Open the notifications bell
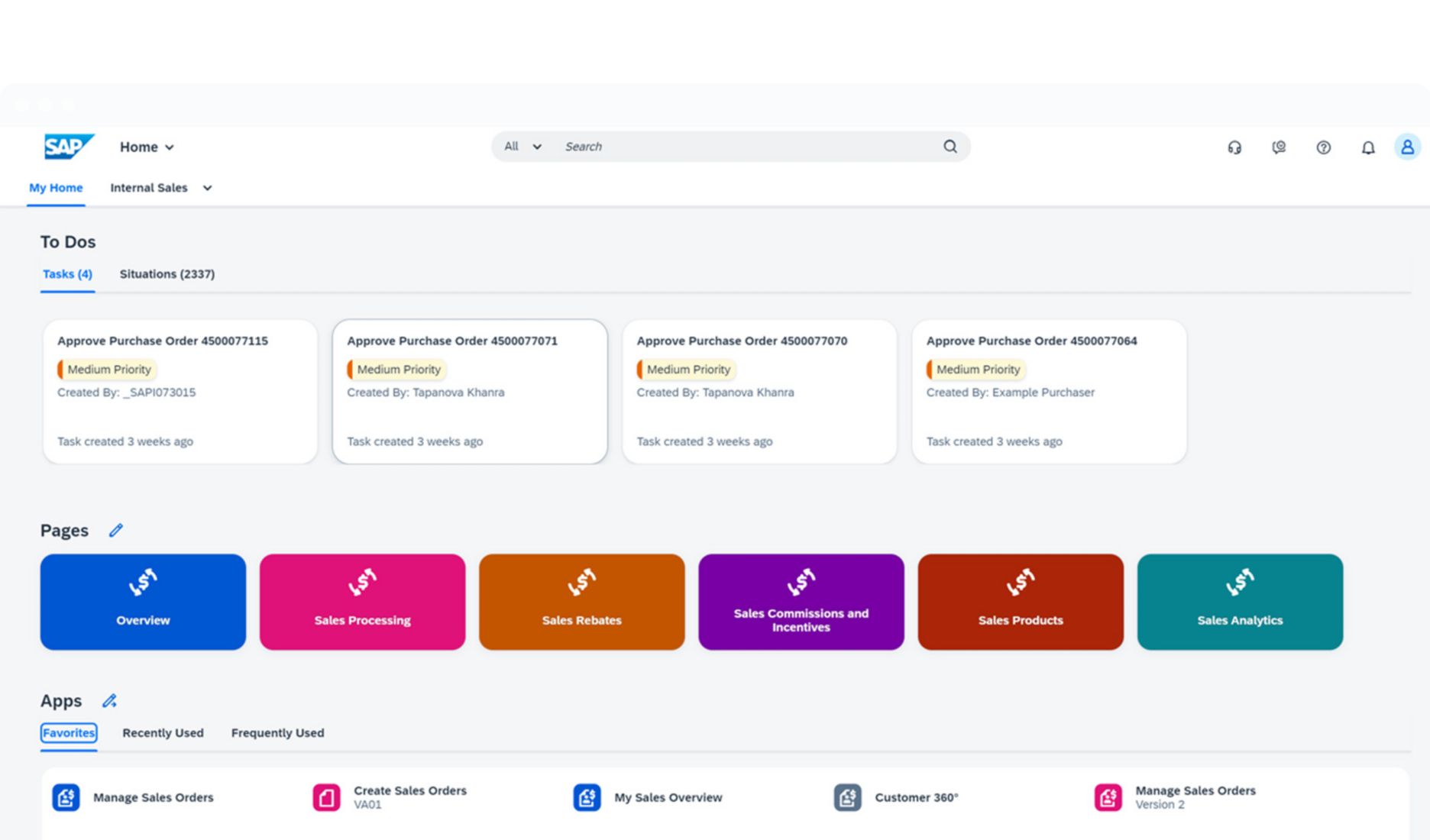The height and width of the screenshot is (840, 1430). (x=1367, y=147)
